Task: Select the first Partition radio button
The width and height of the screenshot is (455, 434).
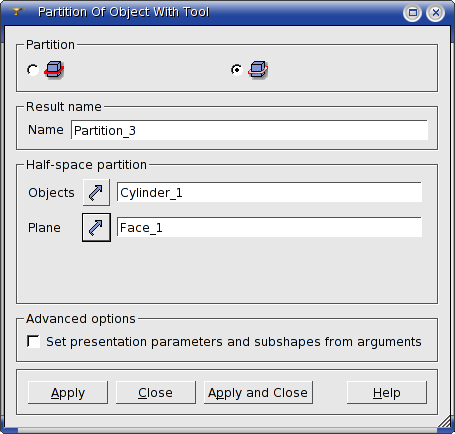Action: coord(33,70)
